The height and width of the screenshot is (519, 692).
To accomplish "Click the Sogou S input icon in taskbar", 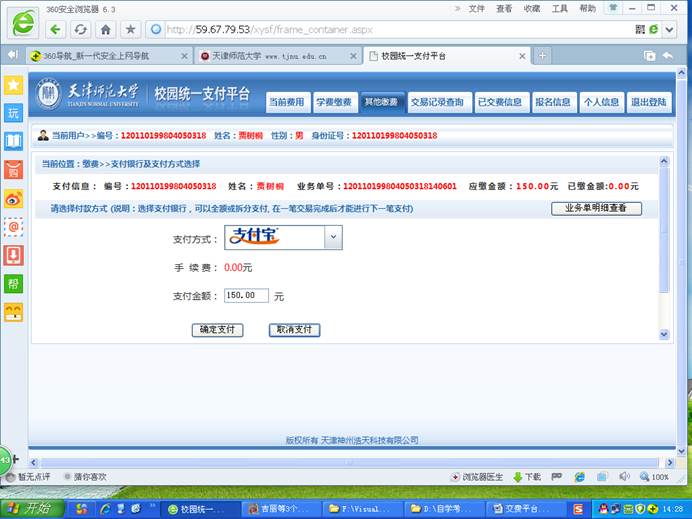I will pyautogui.click(x=579, y=509).
